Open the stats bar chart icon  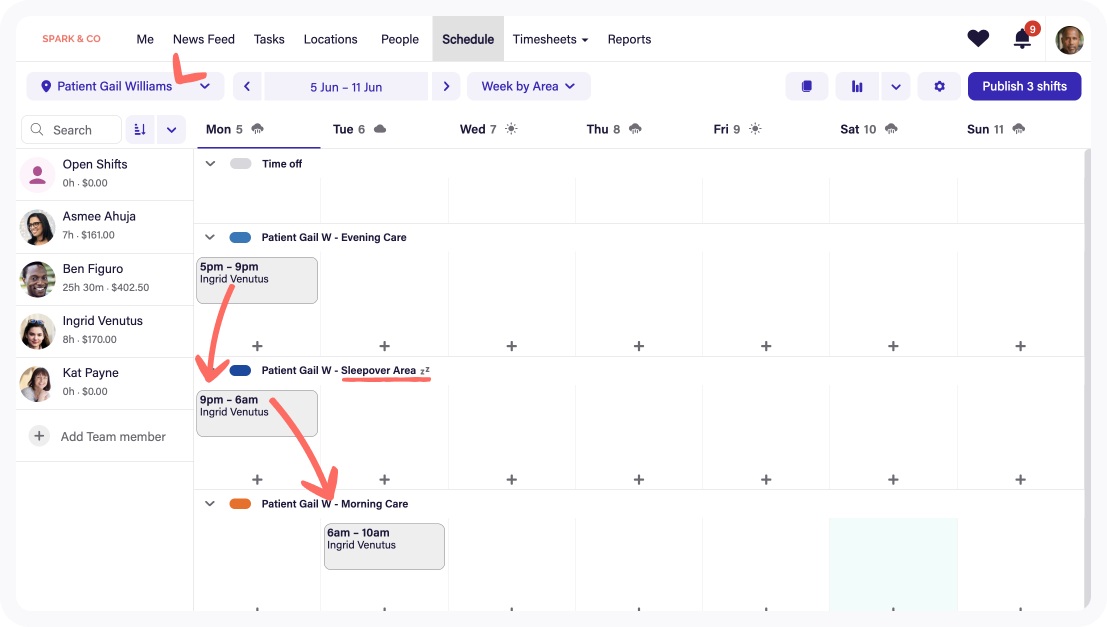click(x=857, y=87)
